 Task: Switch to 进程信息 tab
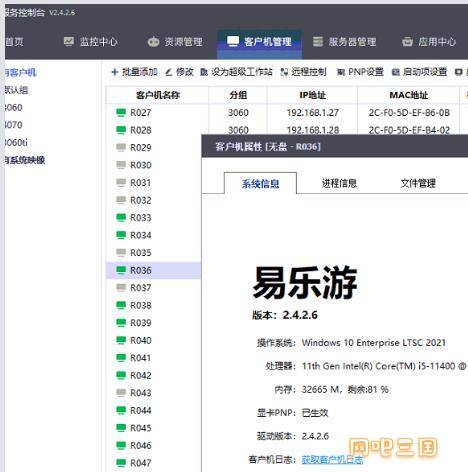[339, 183]
